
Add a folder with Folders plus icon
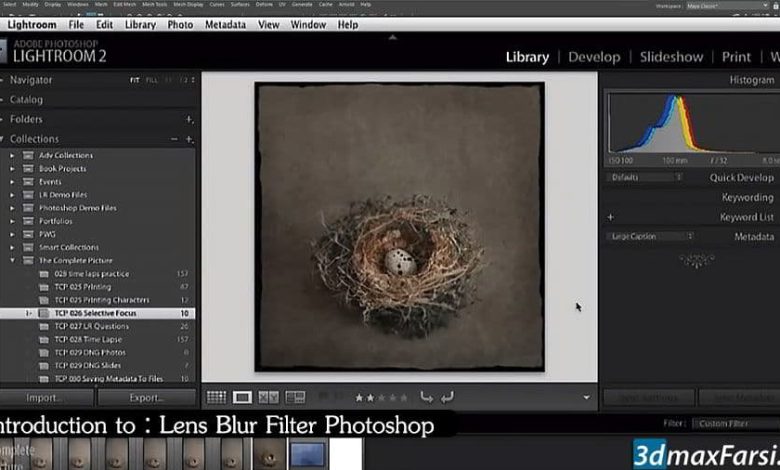pyautogui.click(x=189, y=119)
